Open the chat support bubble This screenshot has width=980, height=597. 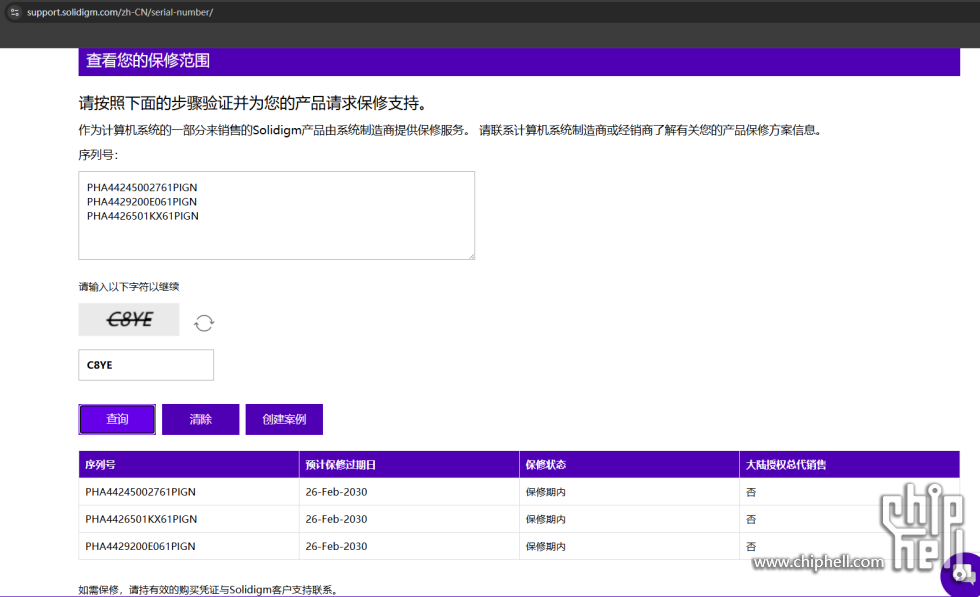click(963, 574)
